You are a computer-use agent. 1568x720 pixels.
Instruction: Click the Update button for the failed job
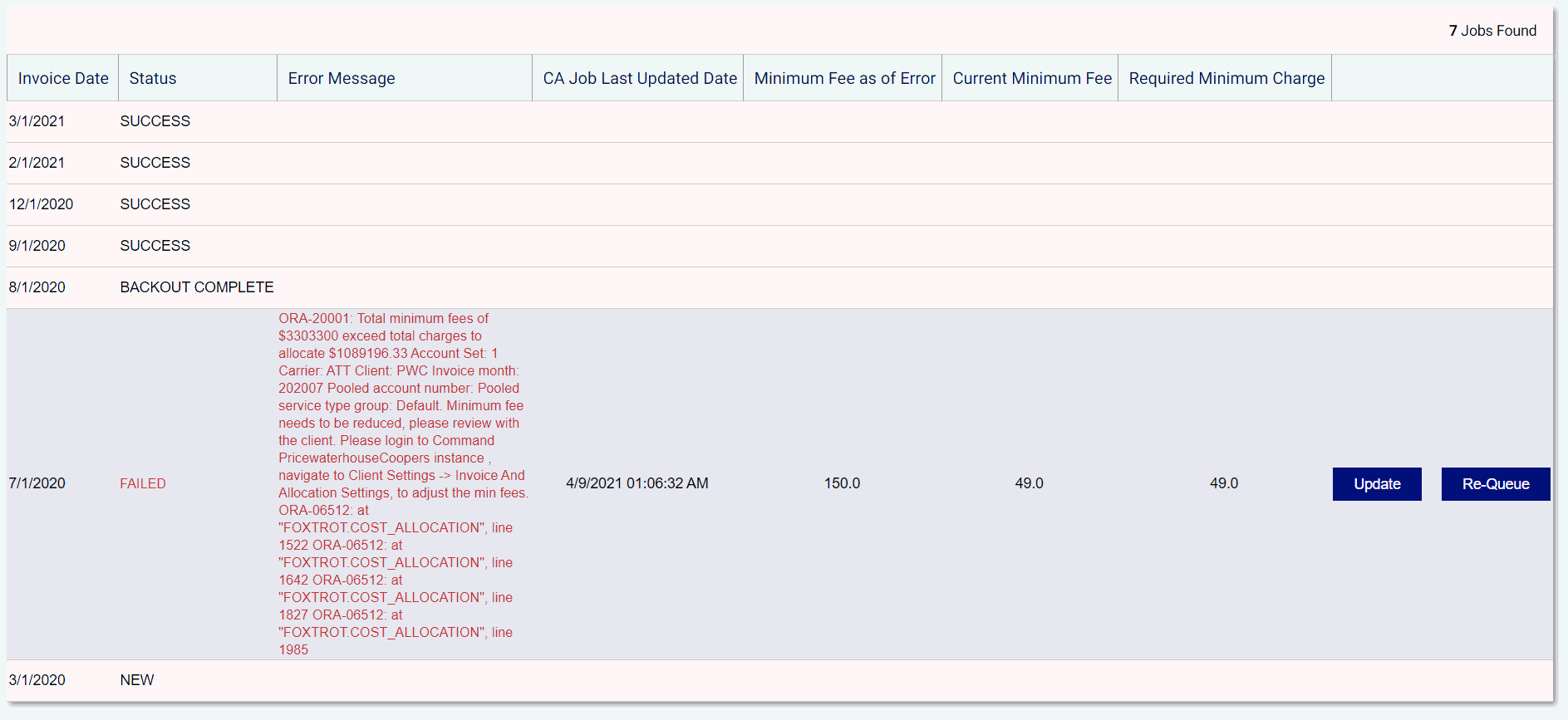[x=1376, y=484]
